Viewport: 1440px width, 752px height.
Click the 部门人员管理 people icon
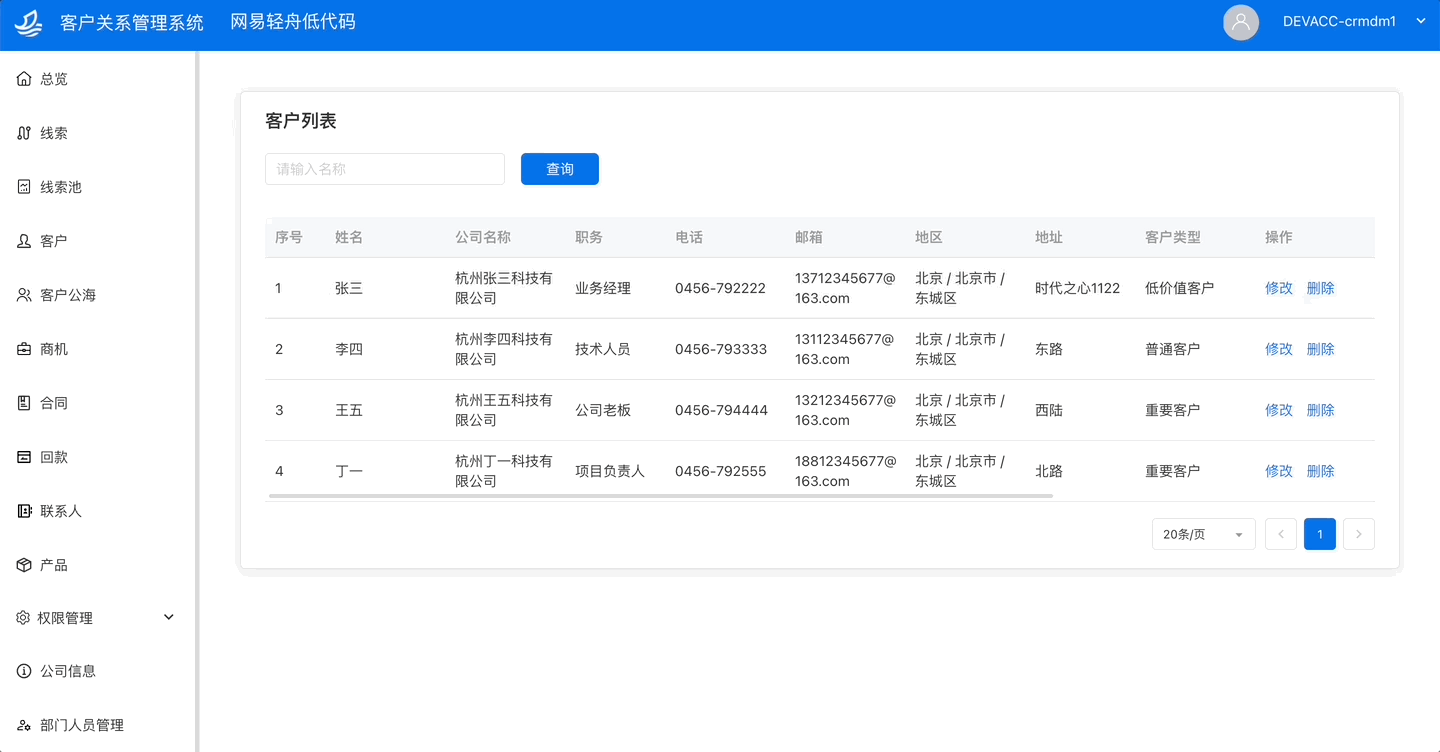[24, 725]
